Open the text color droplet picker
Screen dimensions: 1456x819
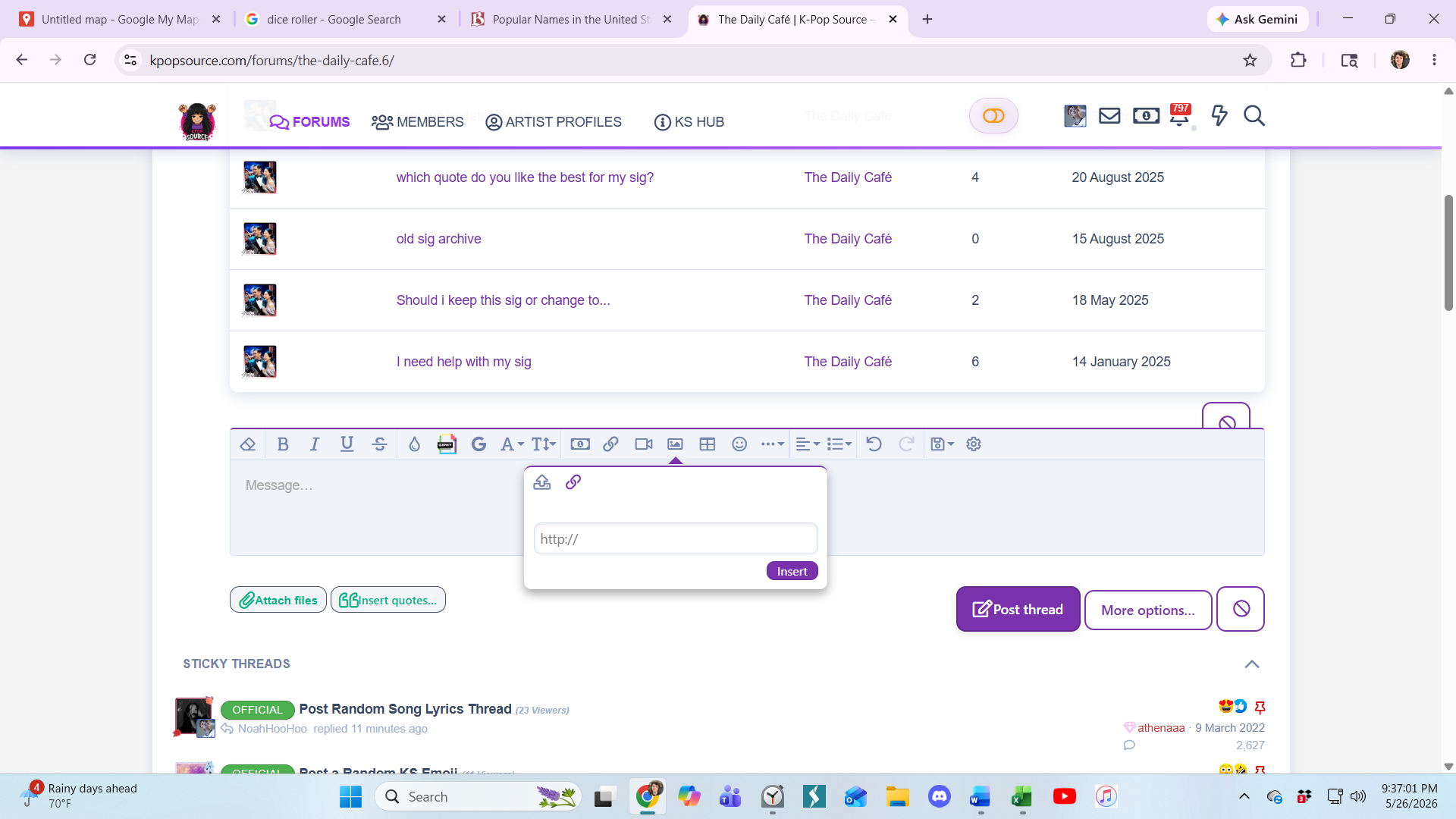coord(414,444)
